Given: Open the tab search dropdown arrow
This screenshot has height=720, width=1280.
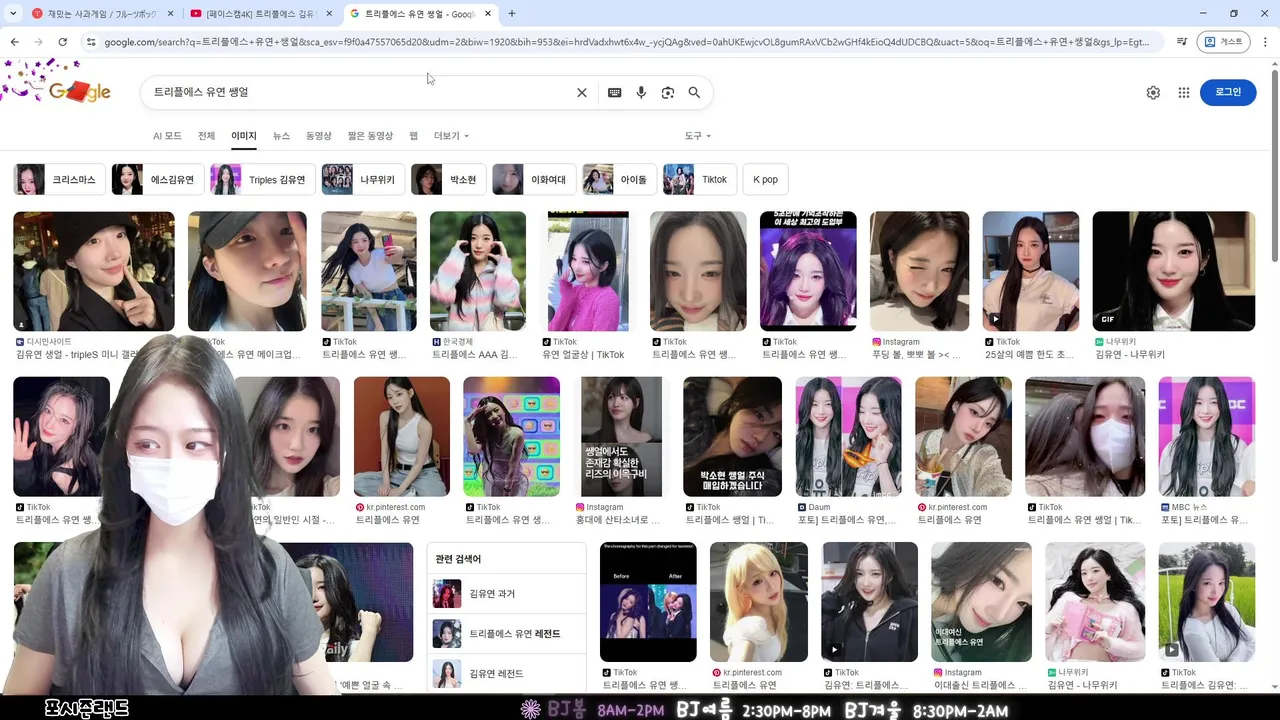Looking at the screenshot, I should coord(14,14).
